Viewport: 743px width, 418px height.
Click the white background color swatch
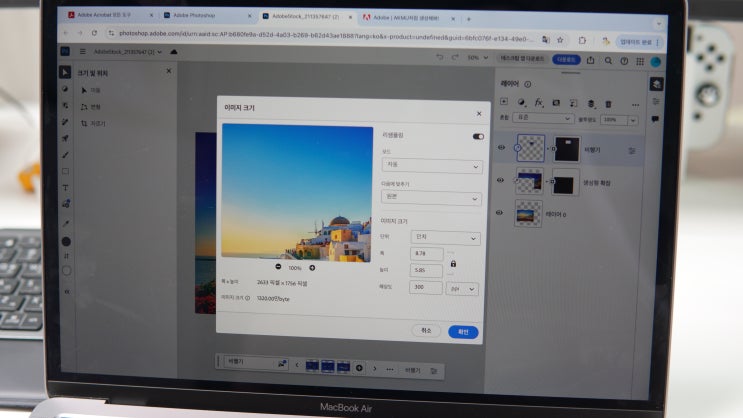(x=66, y=271)
